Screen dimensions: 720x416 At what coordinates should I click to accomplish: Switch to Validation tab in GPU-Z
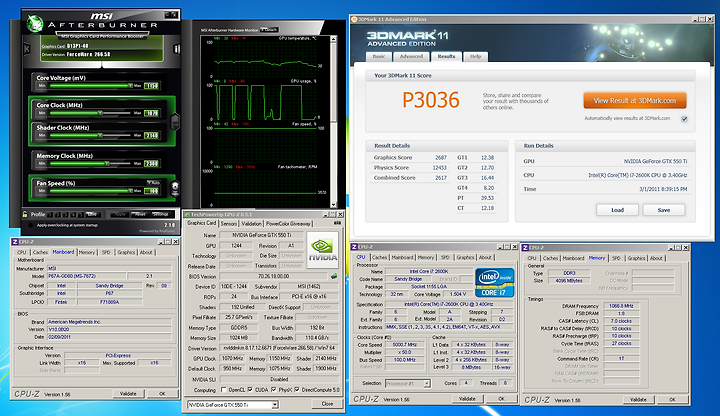[251, 224]
